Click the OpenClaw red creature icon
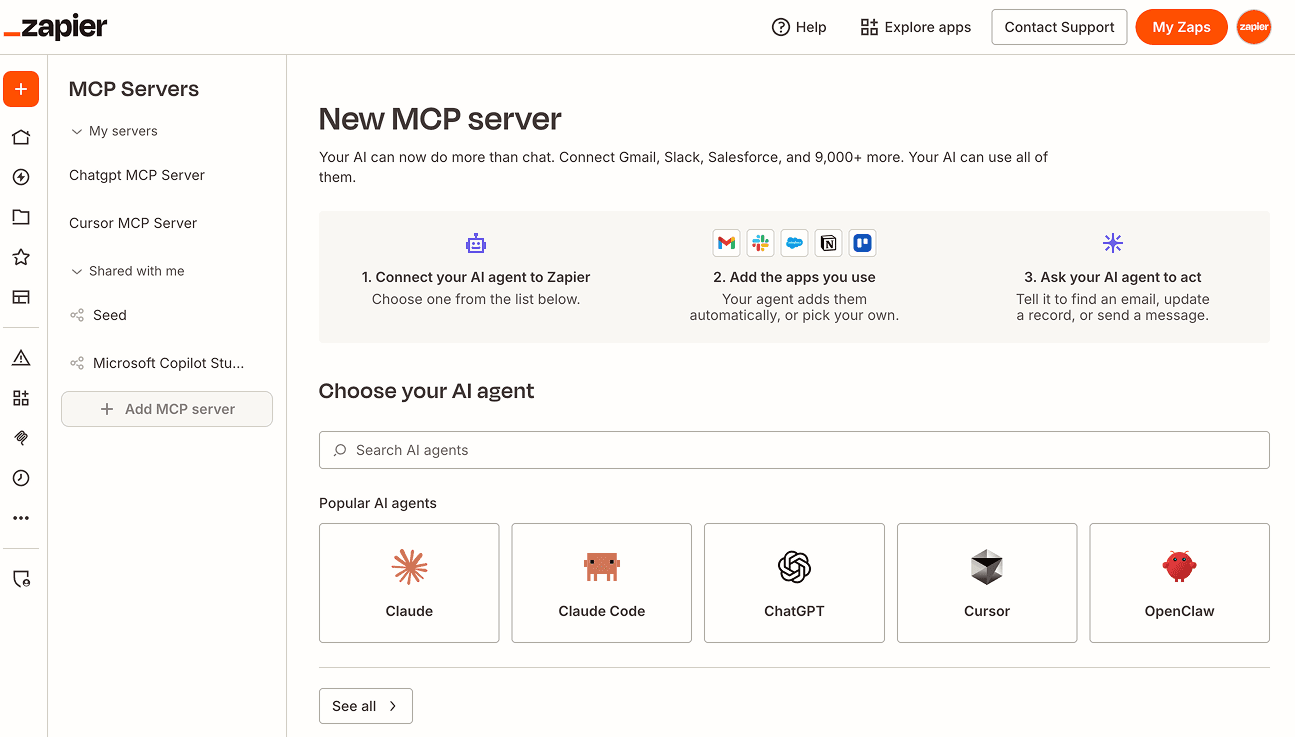Image resolution: width=1295 pixels, height=737 pixels. pyautogui.click(x=1179, y=567)
